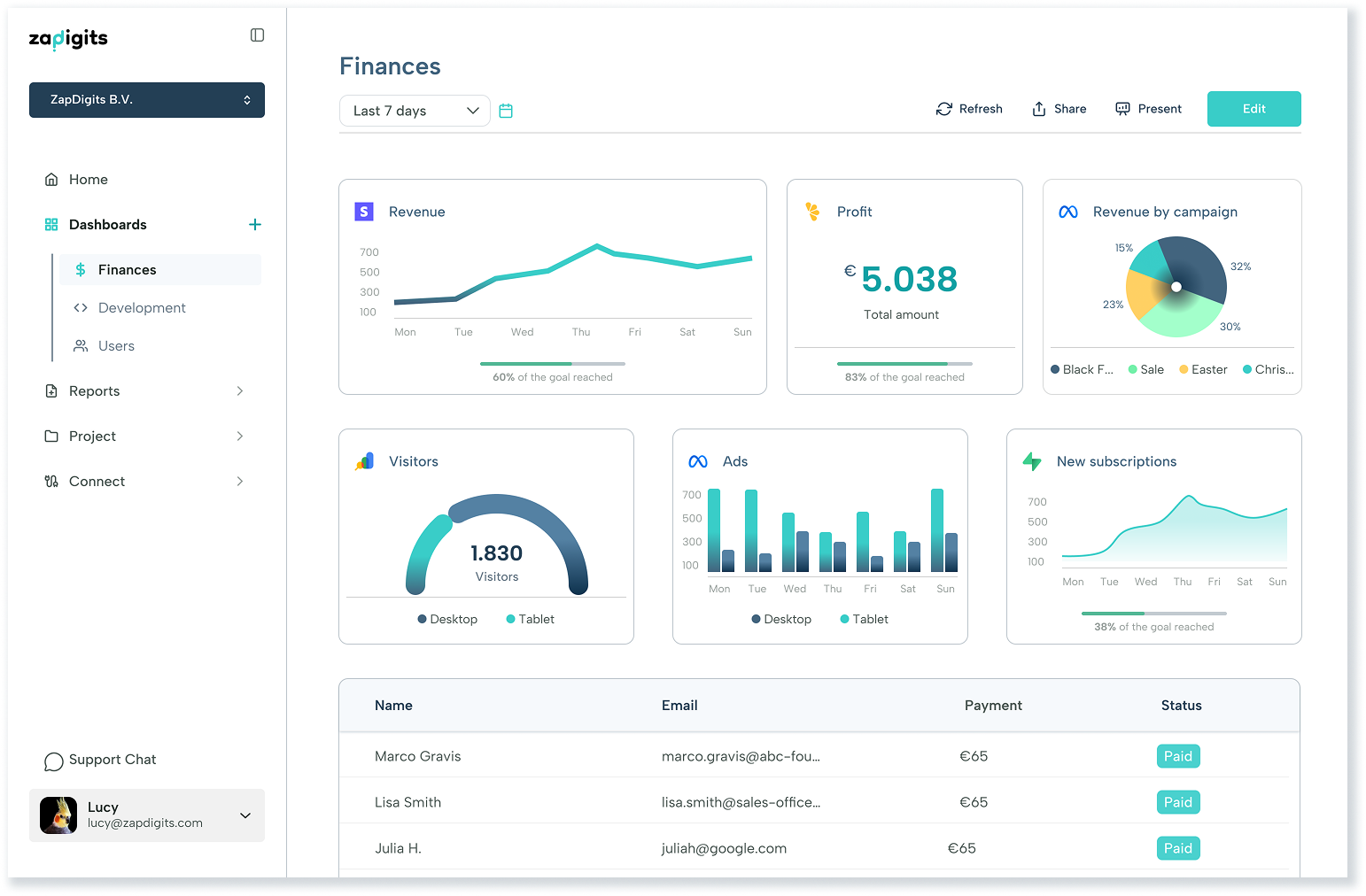Go to Home in the sidebar

[89, 180]
